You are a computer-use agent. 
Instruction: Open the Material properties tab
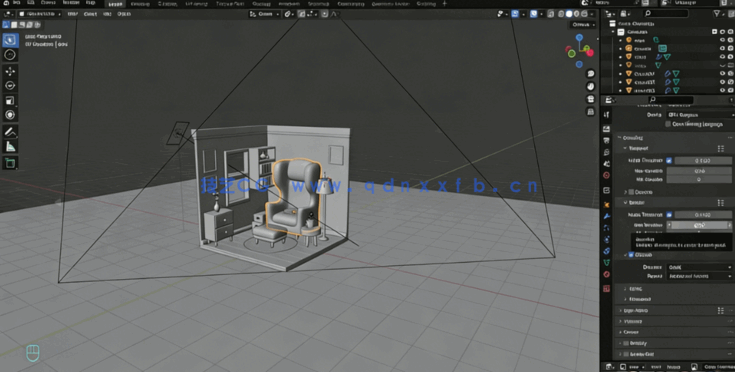click(607, 274)
